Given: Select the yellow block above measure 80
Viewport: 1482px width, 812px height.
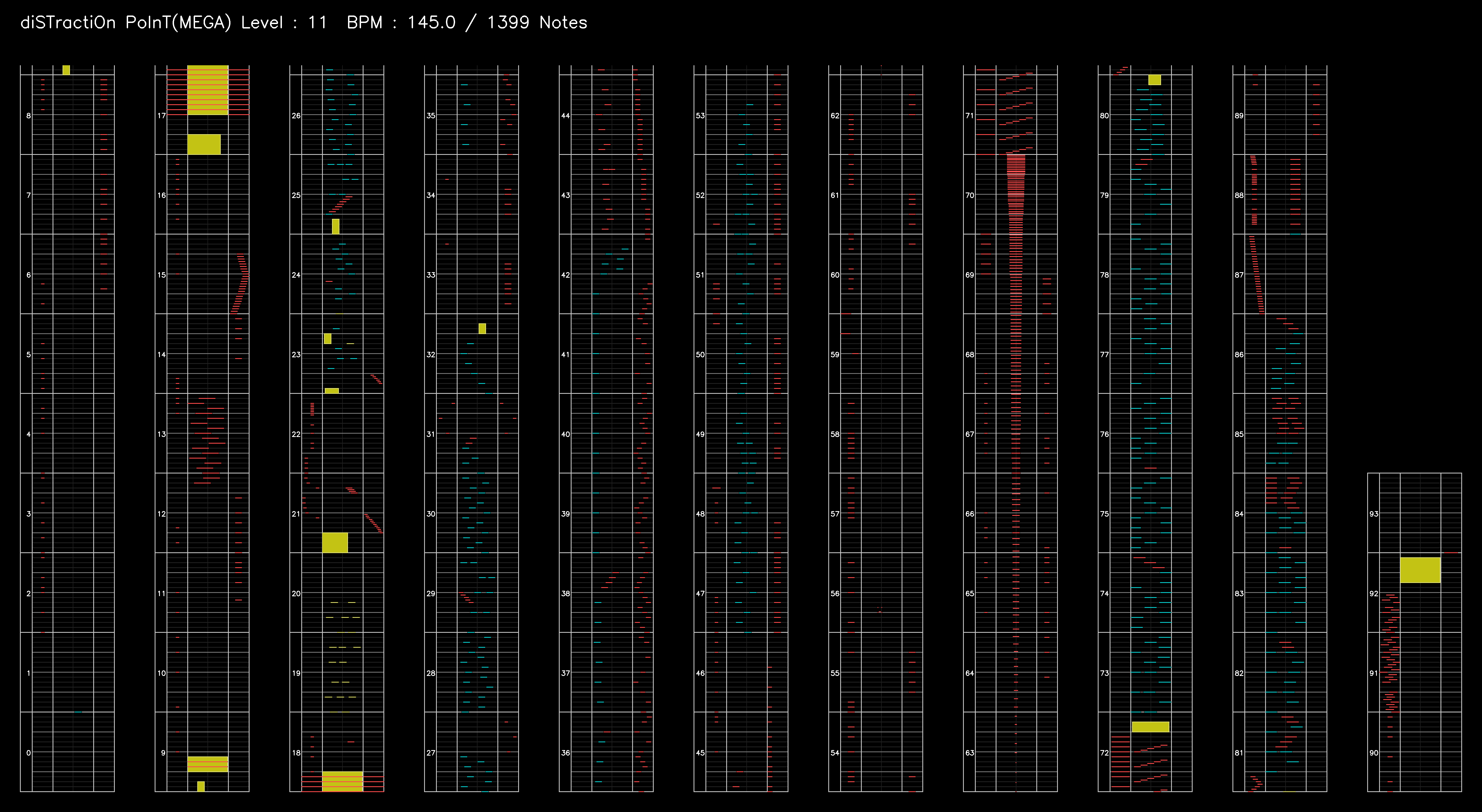Looking at the screenshot, I should coord(1155,80).
